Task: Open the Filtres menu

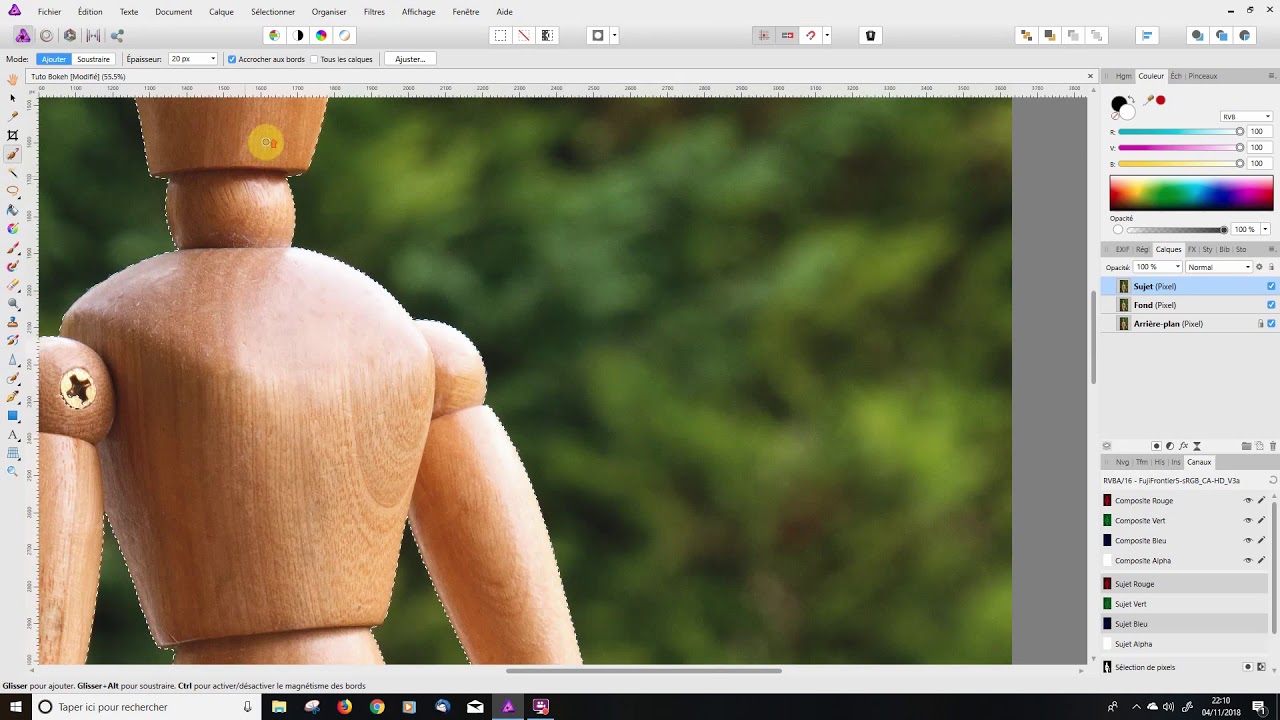Action: 374,12
